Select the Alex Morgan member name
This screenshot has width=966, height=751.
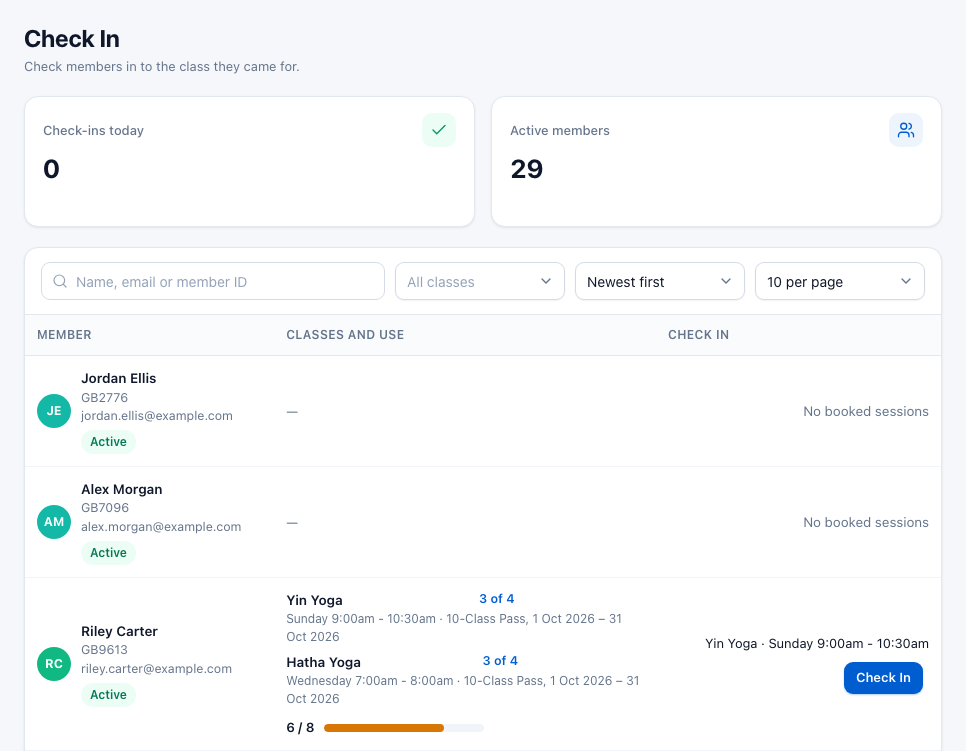point(121,489)
